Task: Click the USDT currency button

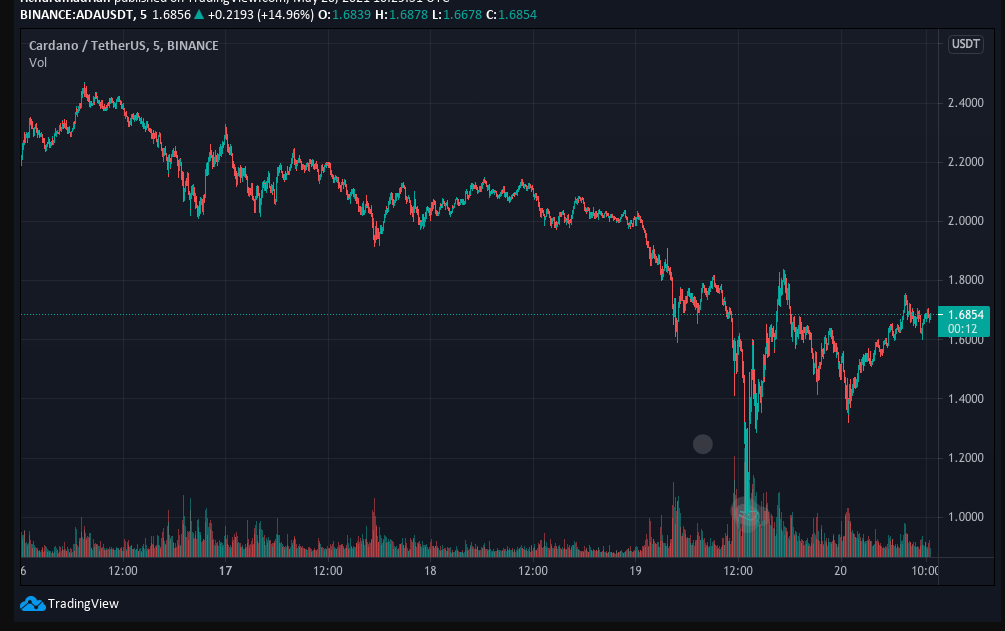Action: point(965,44)
